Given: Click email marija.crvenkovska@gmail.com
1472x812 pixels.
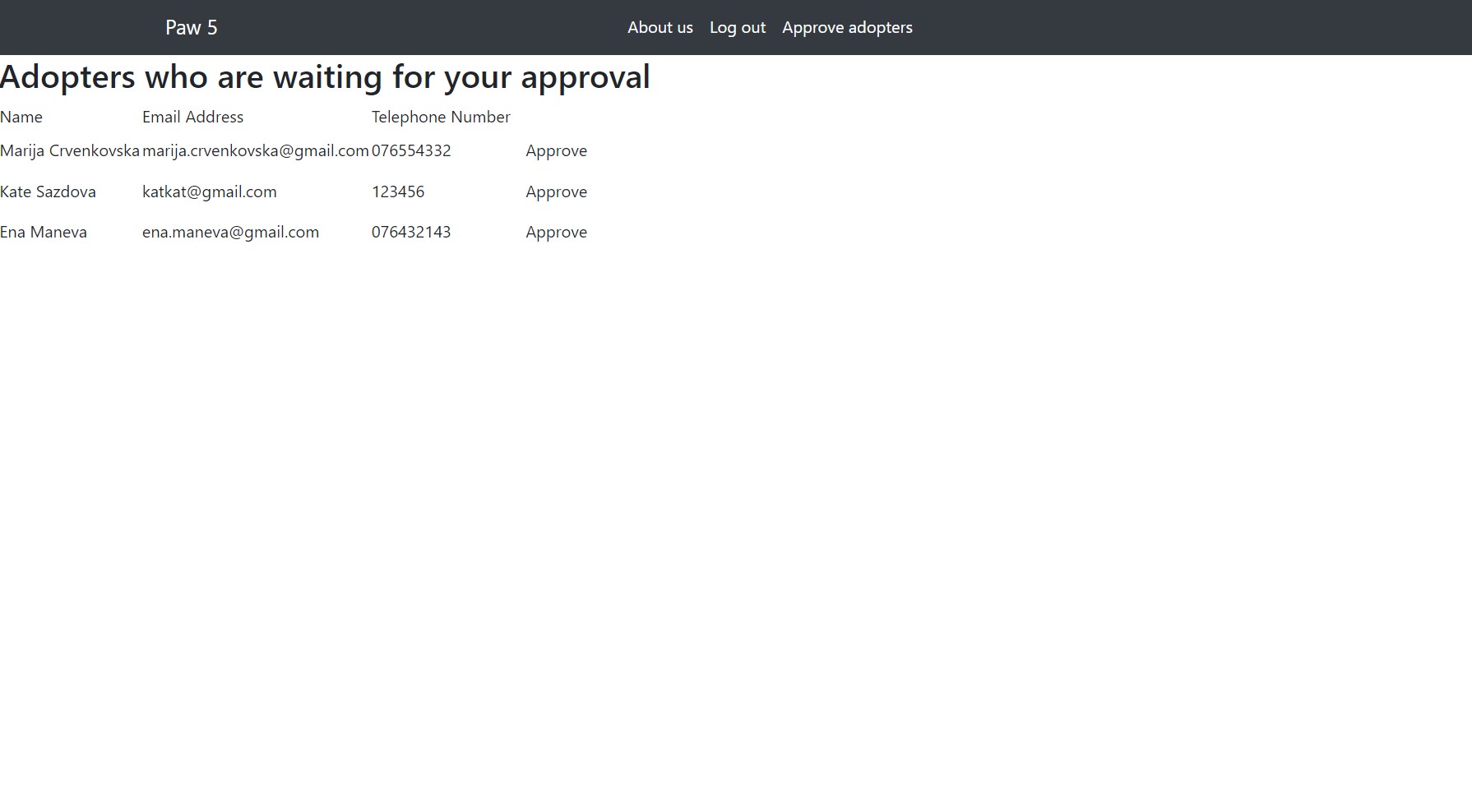Looking at the screenshot, I should point(255,151).
